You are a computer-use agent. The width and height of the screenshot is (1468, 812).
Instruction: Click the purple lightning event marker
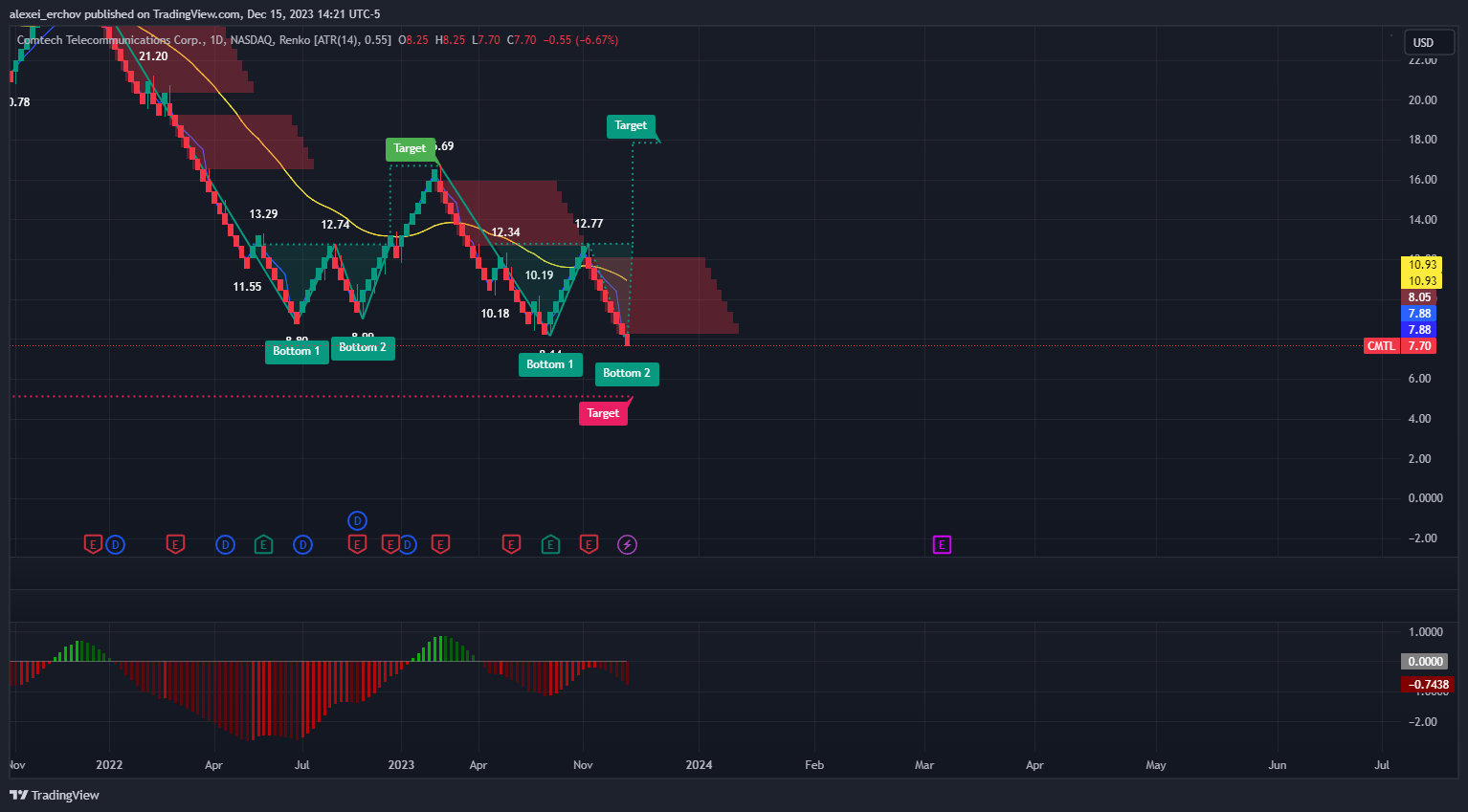click(627, 544)
